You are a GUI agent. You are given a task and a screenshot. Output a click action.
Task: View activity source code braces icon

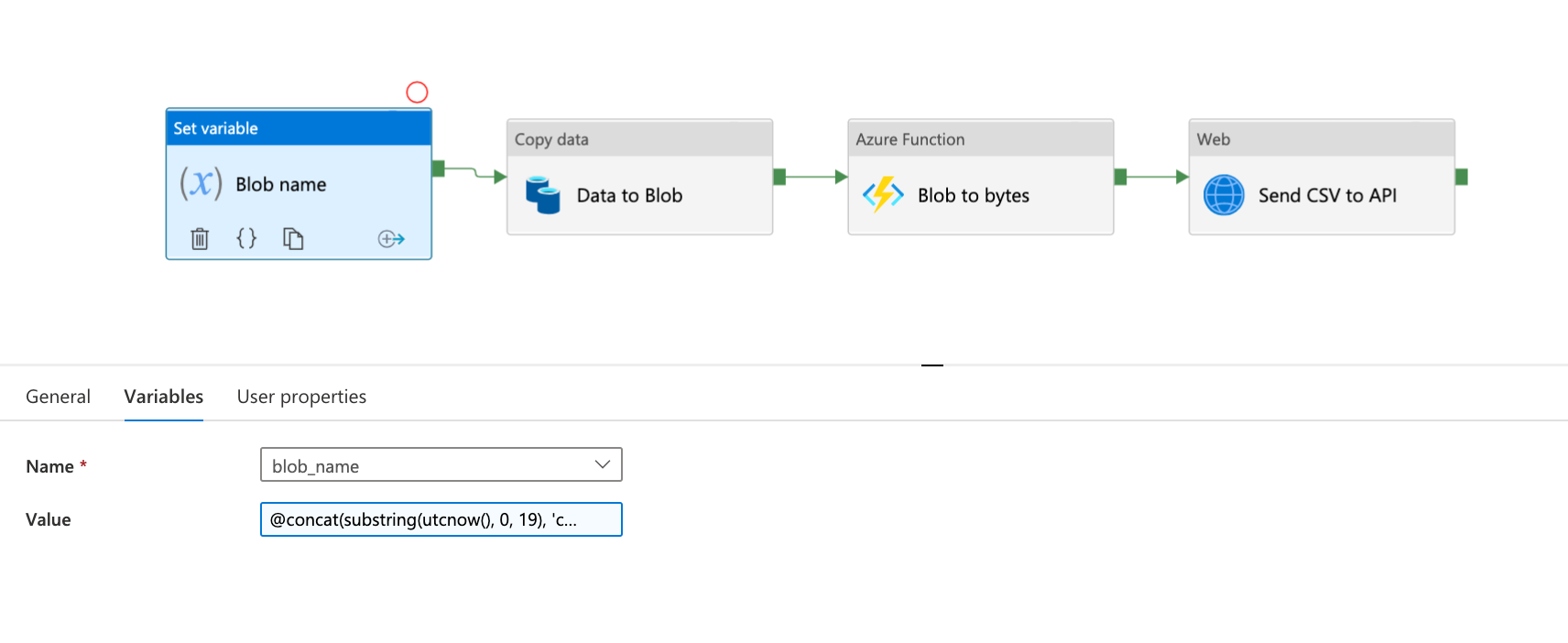[x=246, y=239]
